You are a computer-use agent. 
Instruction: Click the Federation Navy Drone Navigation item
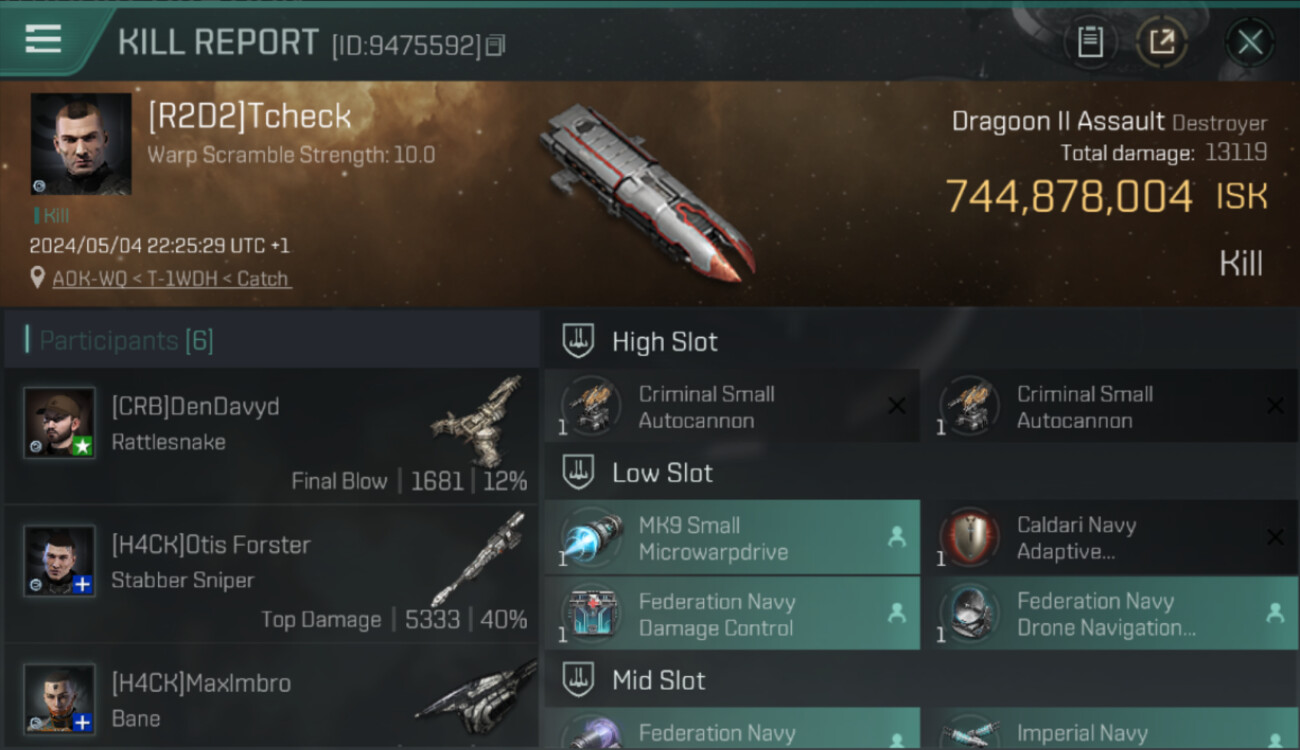coord(1111,614)
